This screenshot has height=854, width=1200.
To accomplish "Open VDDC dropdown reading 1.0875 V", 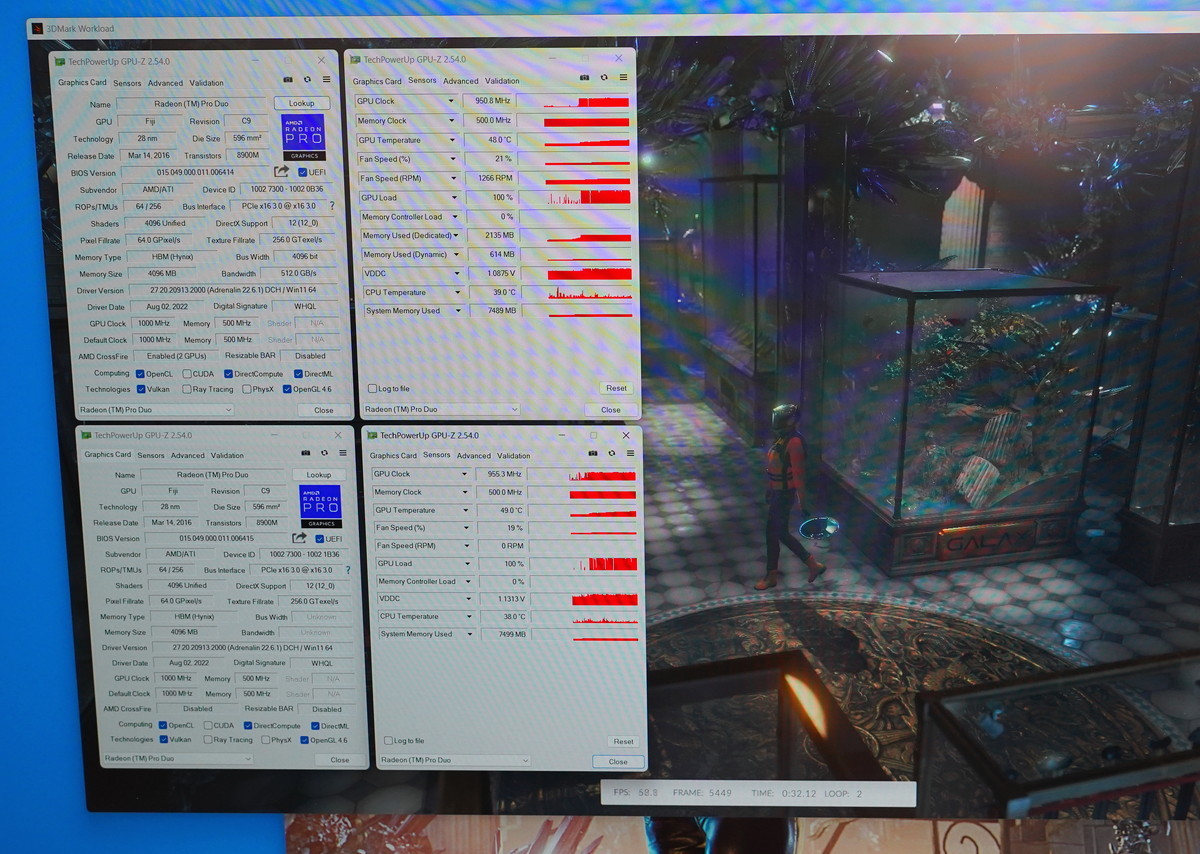I will coord(457,273).
